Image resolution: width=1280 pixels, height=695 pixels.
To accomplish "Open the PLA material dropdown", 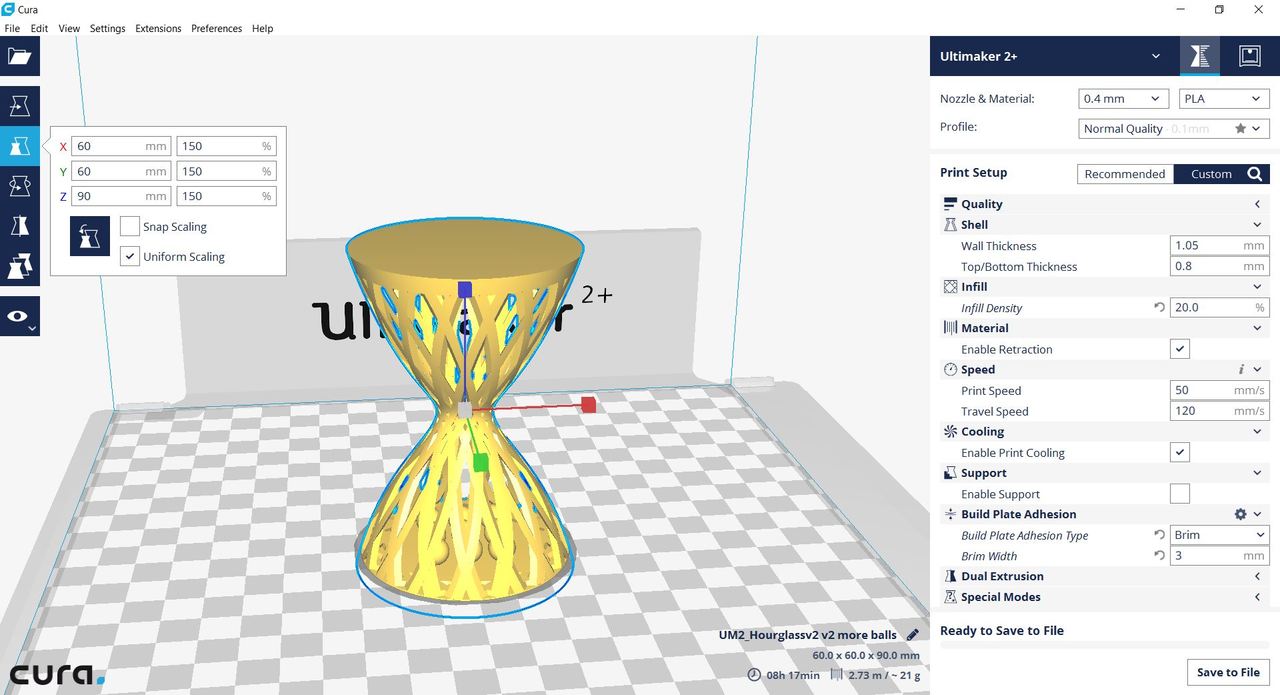I will point(1224,99).
